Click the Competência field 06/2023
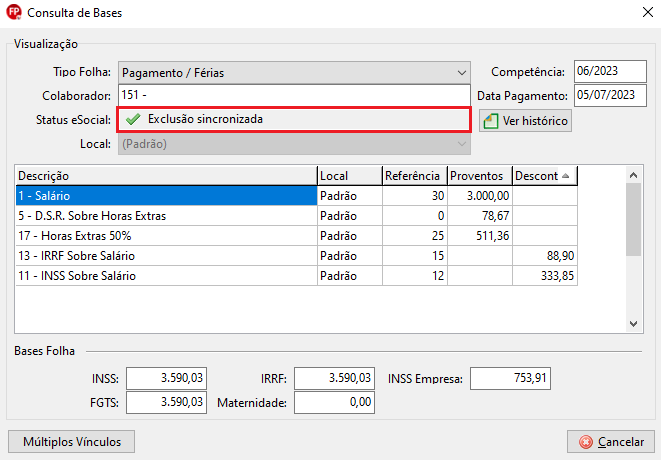The width and height of the screenshot is (661, 460). click(610, 71)
